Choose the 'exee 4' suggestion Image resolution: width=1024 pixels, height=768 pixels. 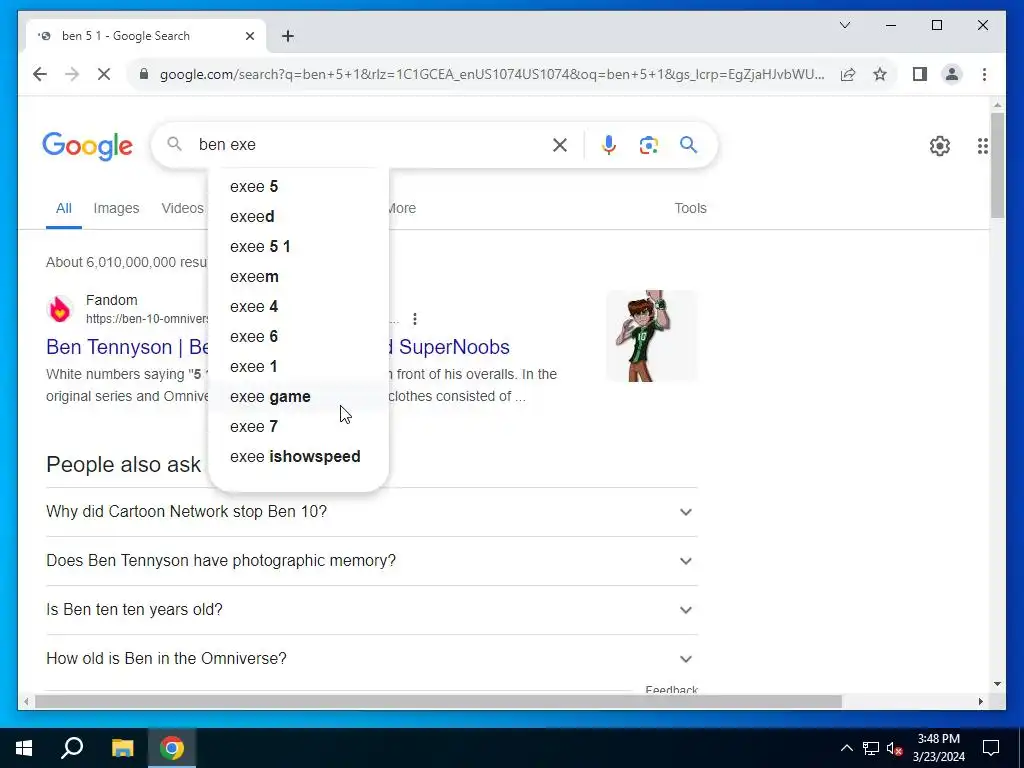coord(298,307)
